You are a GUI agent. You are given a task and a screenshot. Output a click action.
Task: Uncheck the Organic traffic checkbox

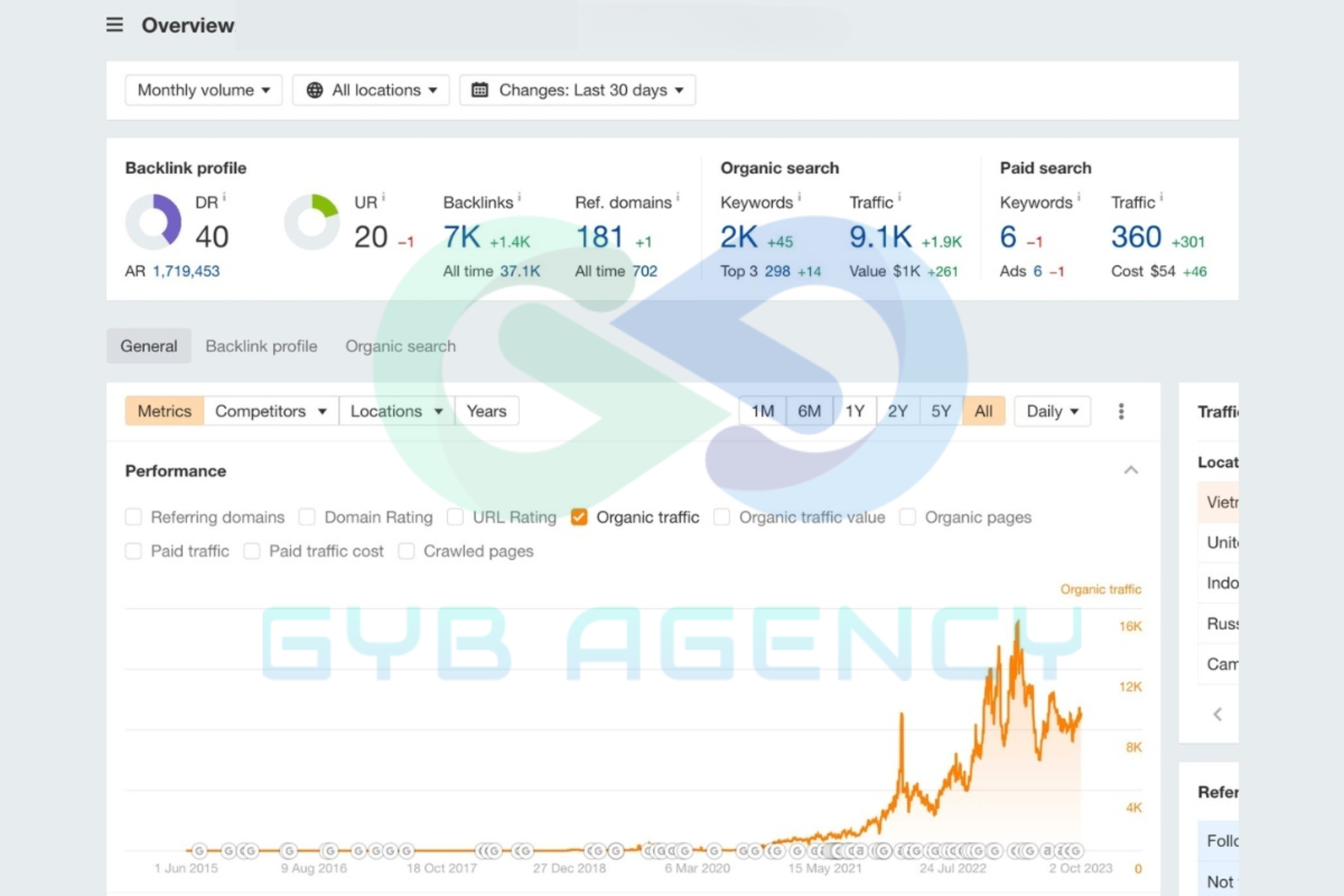579,517
